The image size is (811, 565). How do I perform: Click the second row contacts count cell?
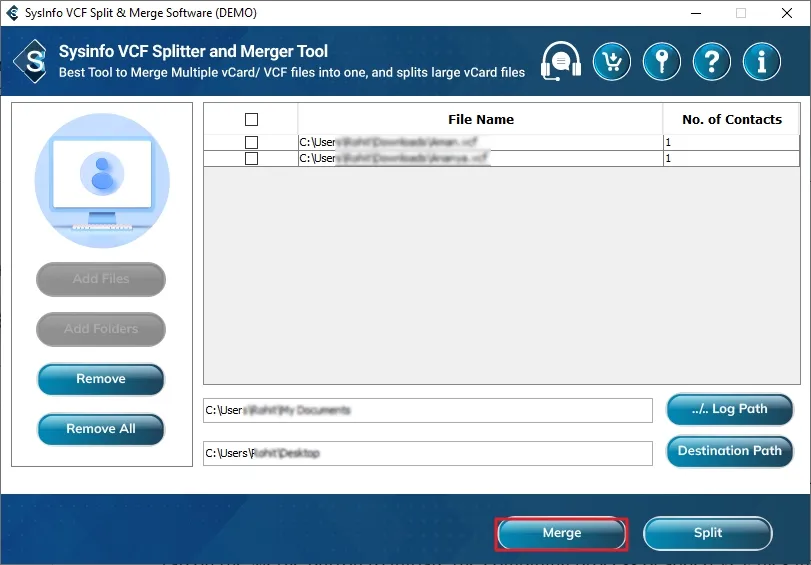731,158
